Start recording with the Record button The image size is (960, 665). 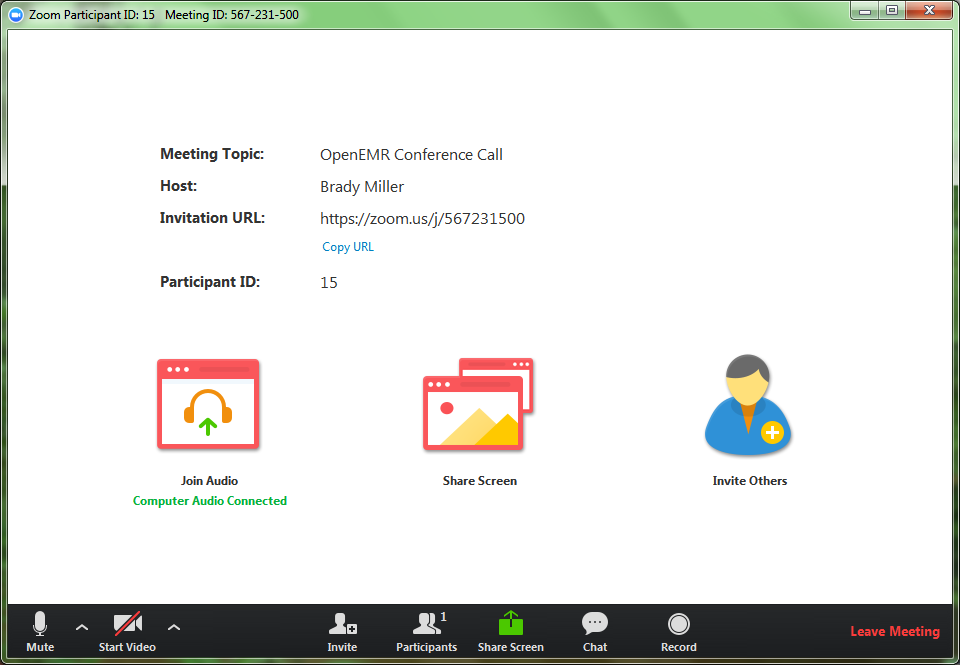tap(678, 632)
